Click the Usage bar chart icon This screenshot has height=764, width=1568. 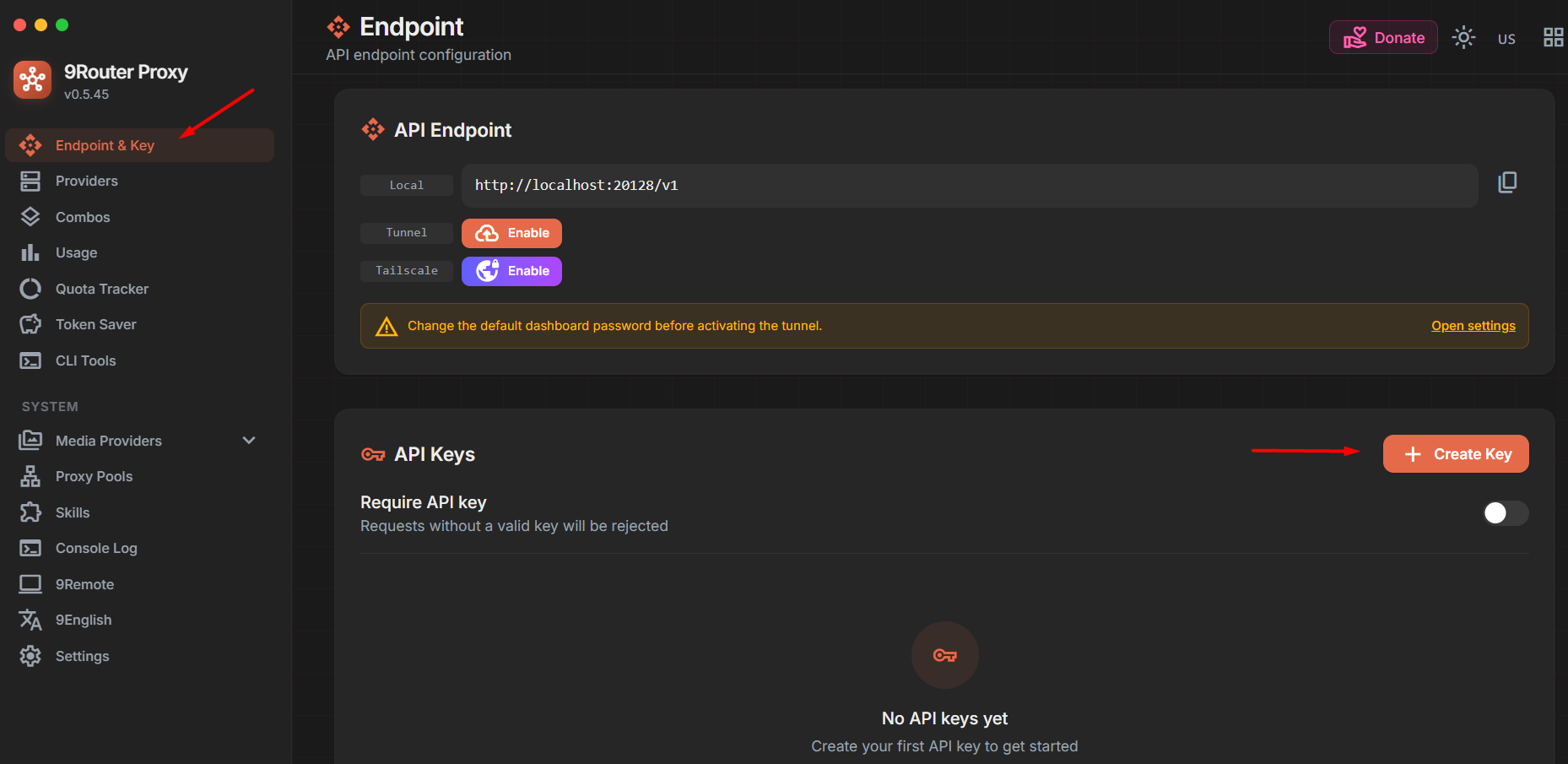(x=30, y=252)
